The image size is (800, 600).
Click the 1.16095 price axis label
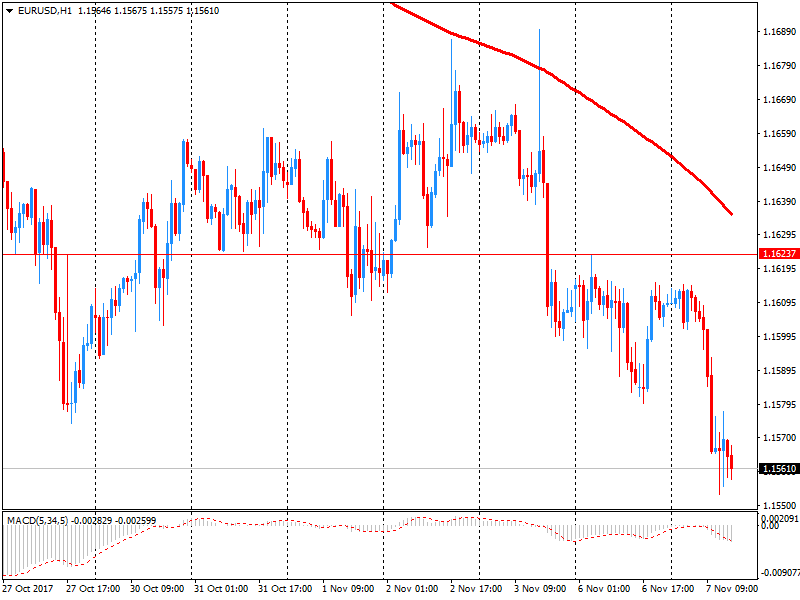pyautogui.click(x=779, y=303)
